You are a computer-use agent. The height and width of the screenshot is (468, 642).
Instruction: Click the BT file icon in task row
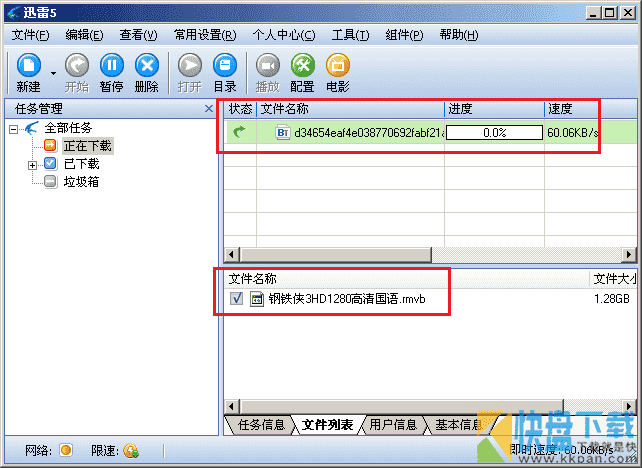(283, 132)
